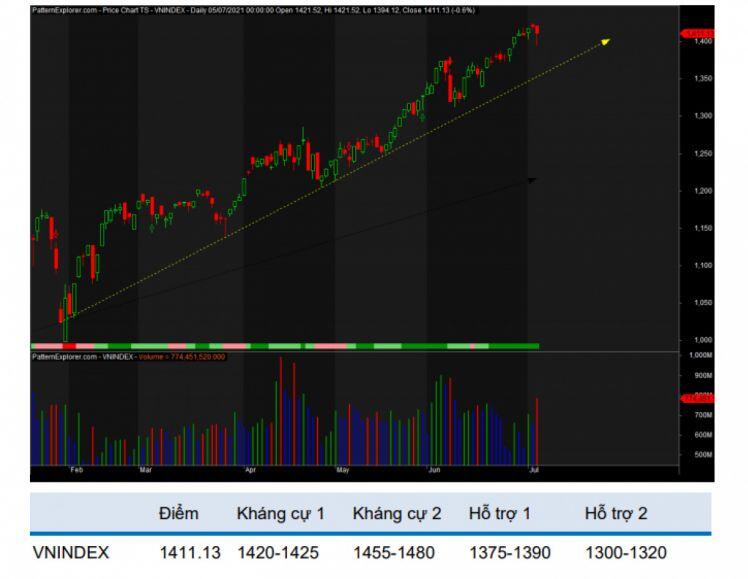Screen dimensions: 748x579
Task: Select the Jun label on time axis
Action: pos(435,468)
